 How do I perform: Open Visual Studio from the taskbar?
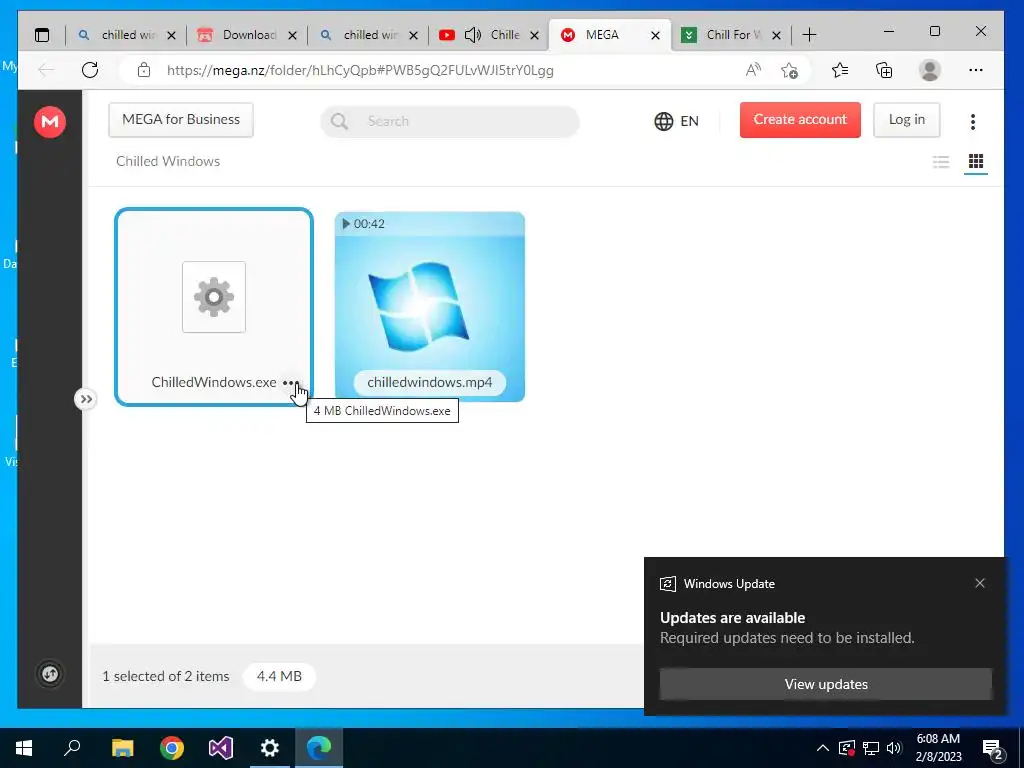pyautogui.click(x=221, y=748)
